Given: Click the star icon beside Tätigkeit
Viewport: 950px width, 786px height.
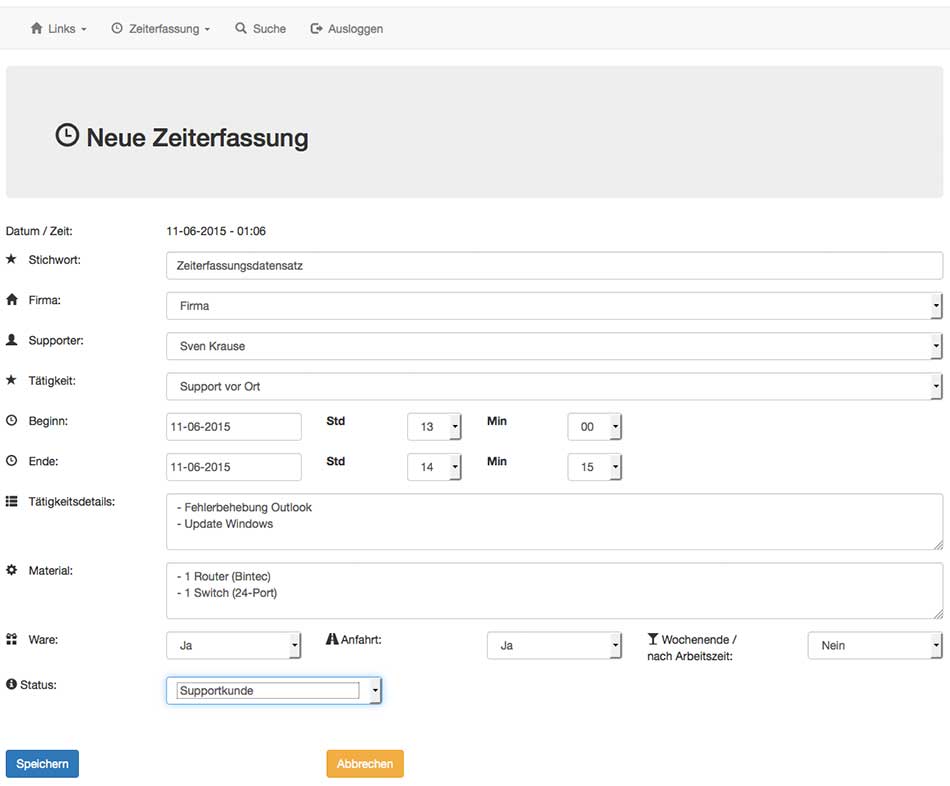Looking at the screenshot, I should tap(11, 380).
